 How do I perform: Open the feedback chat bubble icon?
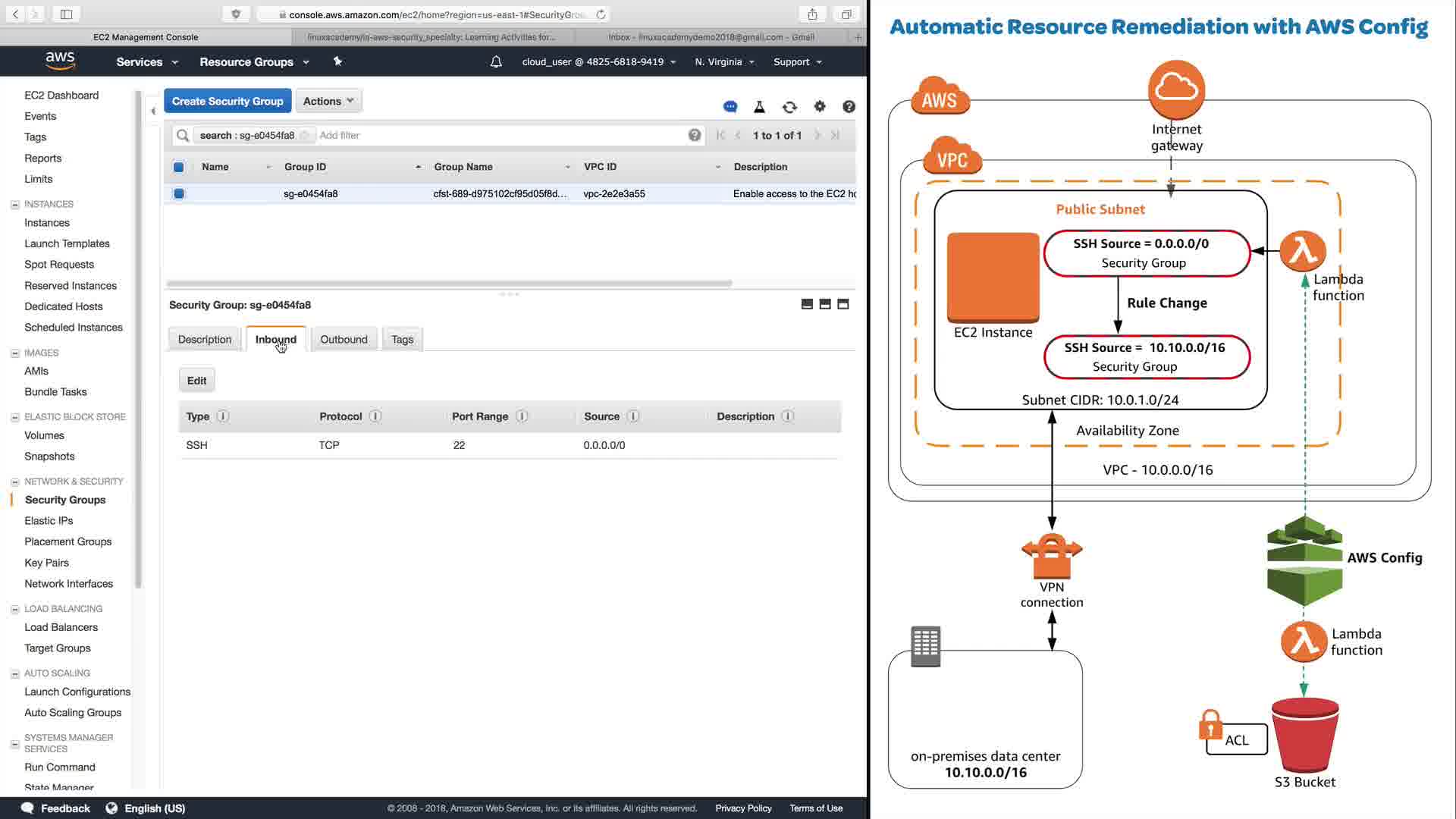click(x=730, y=107)
